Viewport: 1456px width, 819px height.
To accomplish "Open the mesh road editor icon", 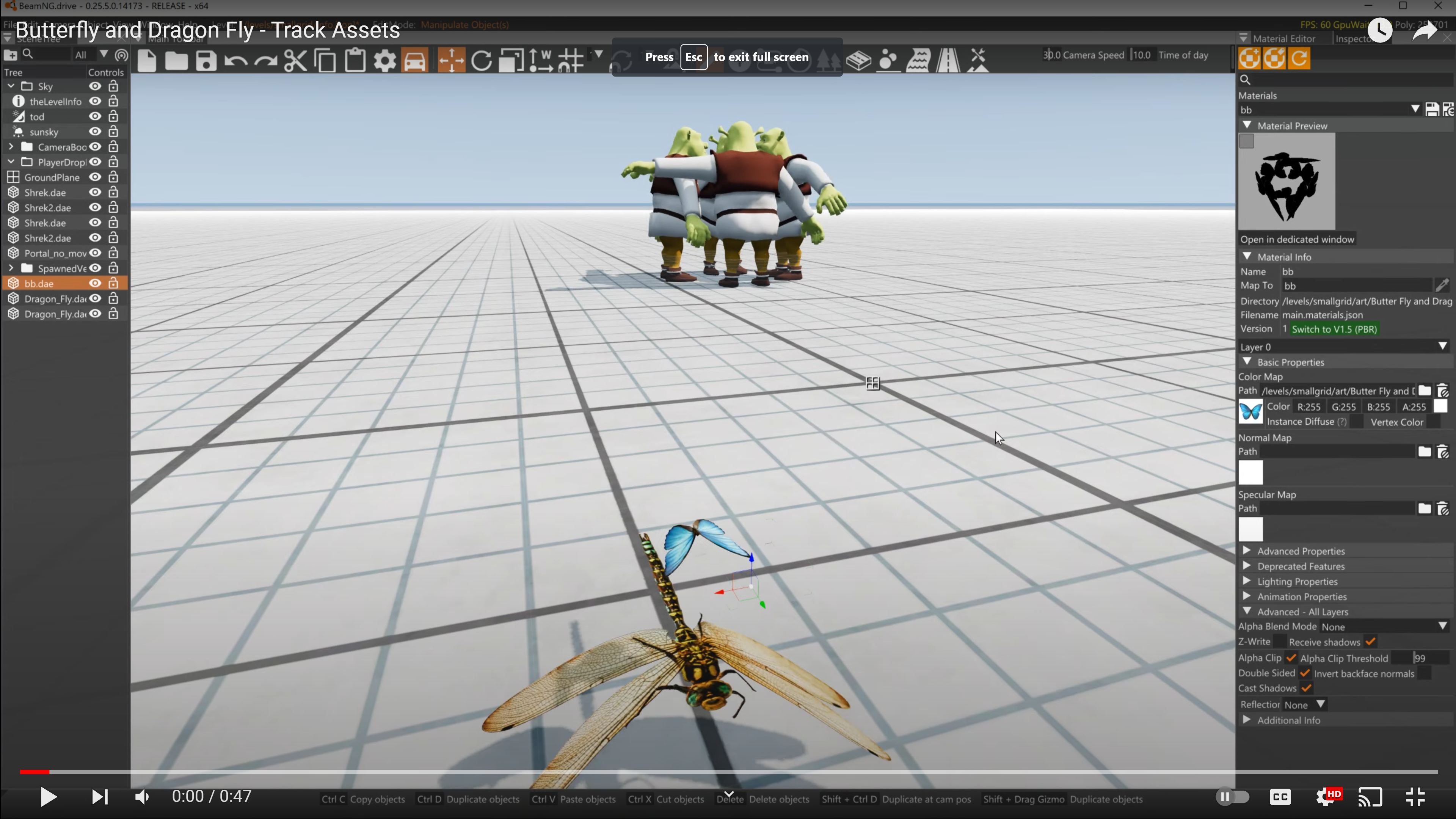I will tap(858, 61).
